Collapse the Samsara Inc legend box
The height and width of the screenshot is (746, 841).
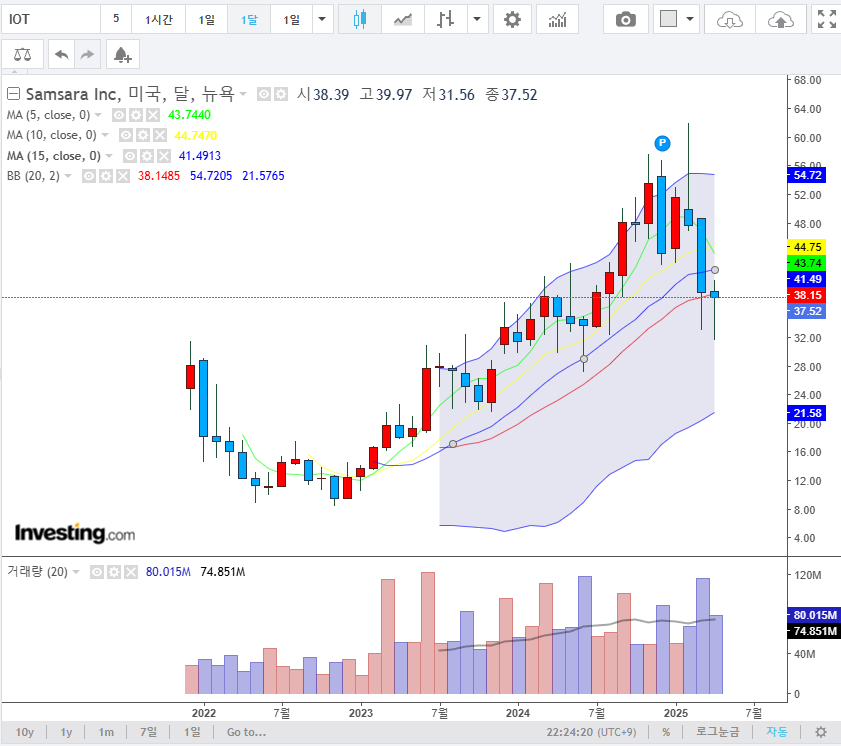pos(13,94)
